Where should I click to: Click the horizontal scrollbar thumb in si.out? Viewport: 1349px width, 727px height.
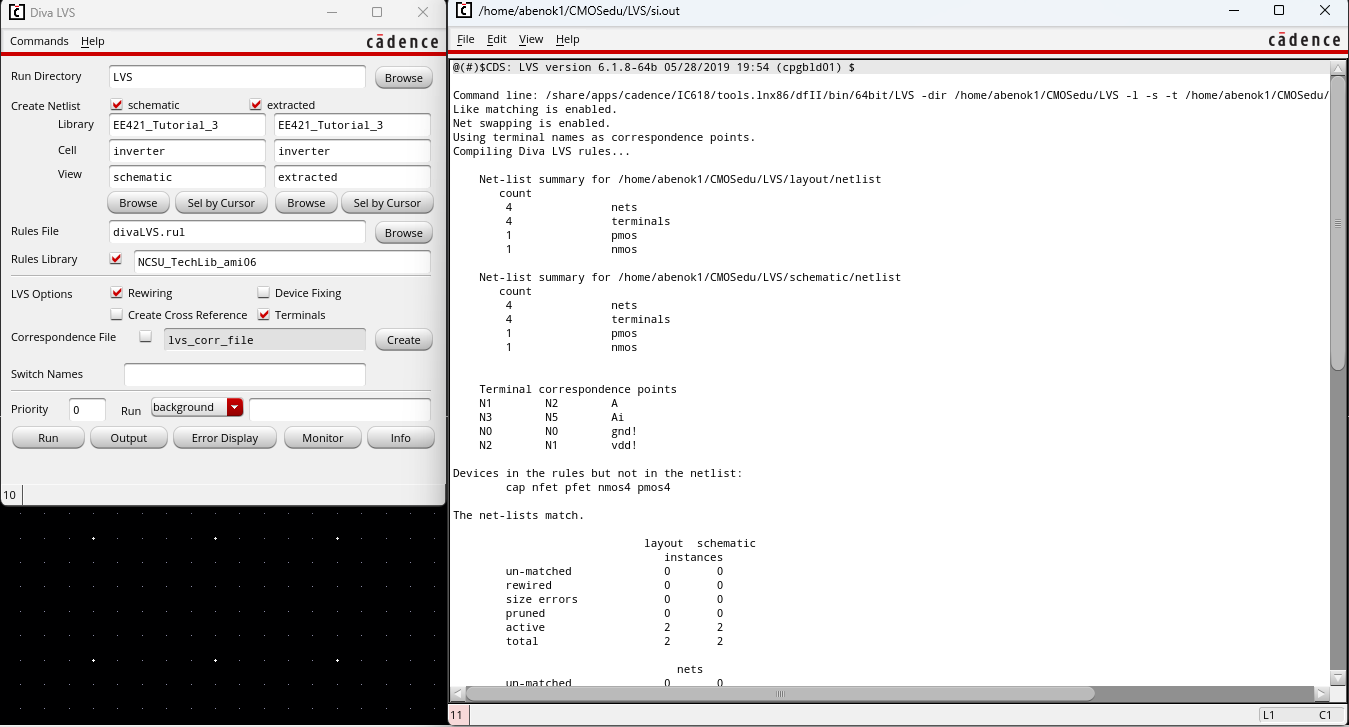pyautogui.click(x=781, y=693)
